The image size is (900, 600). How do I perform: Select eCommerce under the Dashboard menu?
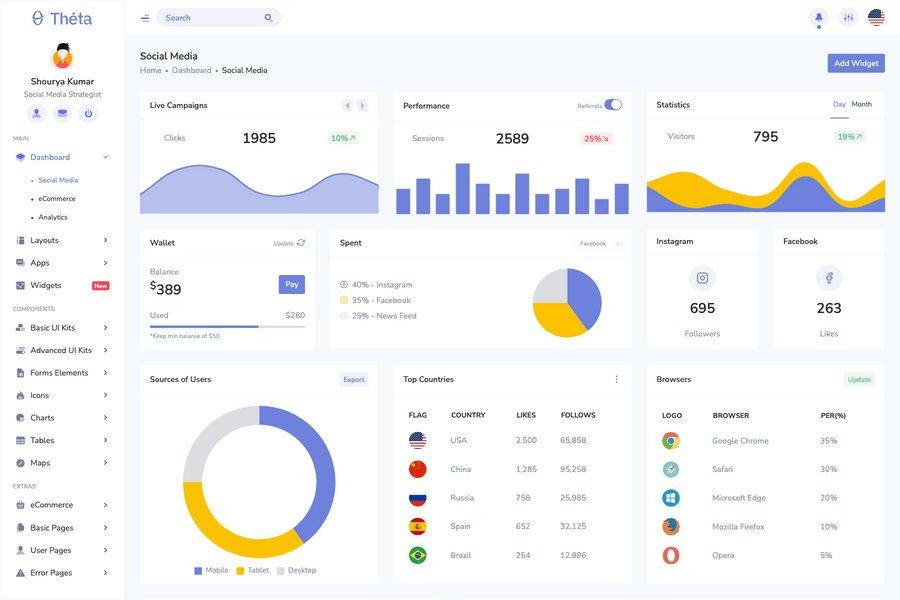(x=55, y=196)
